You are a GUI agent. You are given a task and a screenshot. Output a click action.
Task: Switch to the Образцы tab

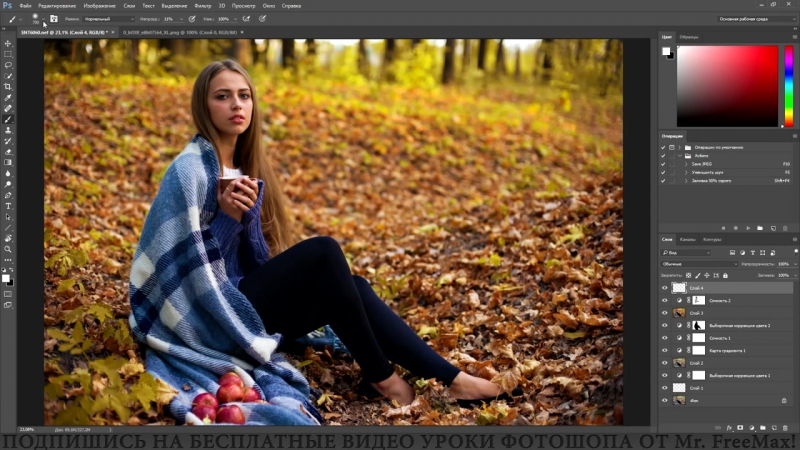689,37
